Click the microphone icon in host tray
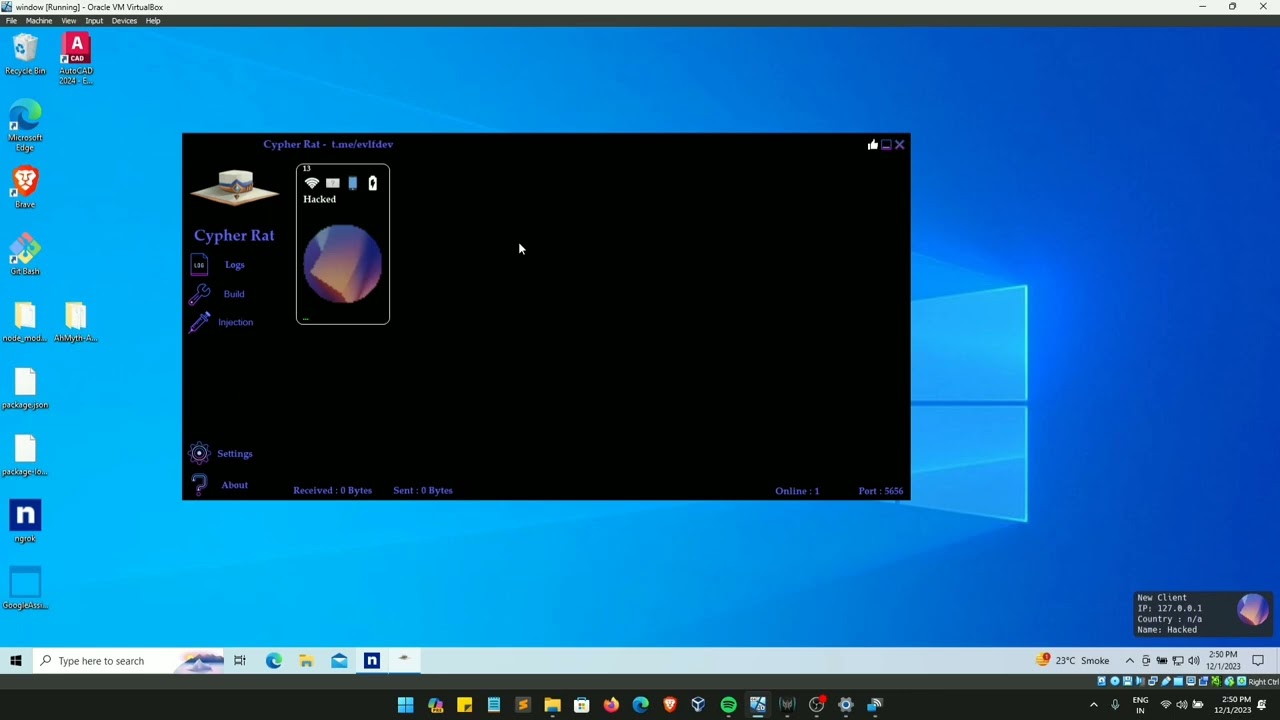 click(x=1115, y=705)
